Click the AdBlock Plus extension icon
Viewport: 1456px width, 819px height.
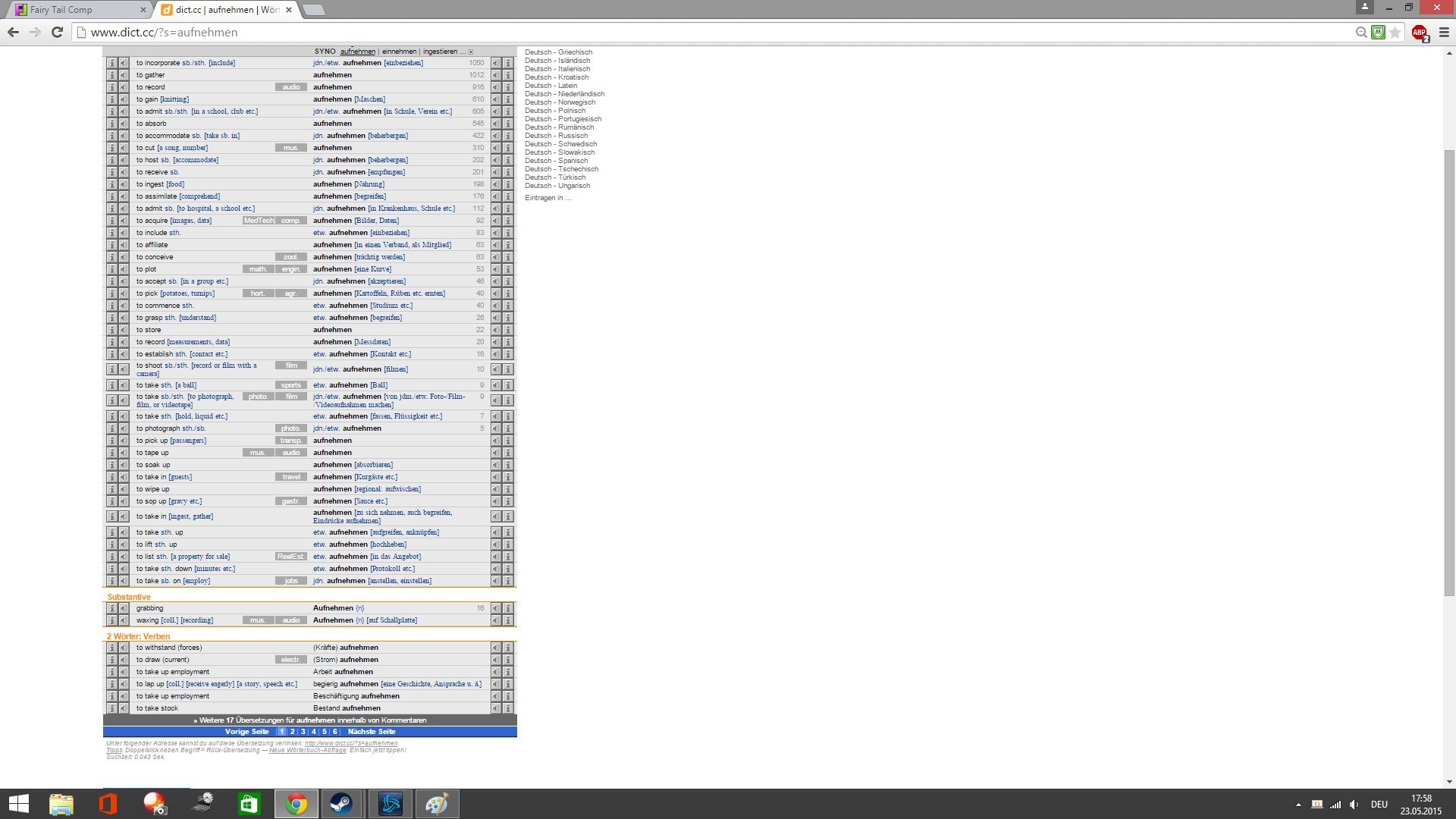[x=1419, y=33]
